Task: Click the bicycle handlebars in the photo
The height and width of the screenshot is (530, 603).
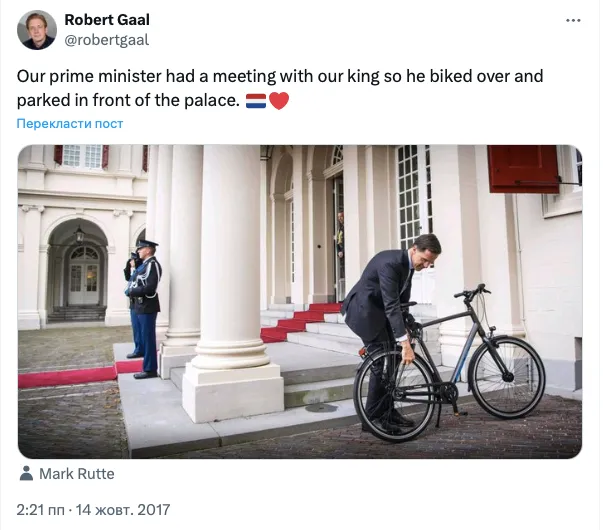Action: coord(471,292)
